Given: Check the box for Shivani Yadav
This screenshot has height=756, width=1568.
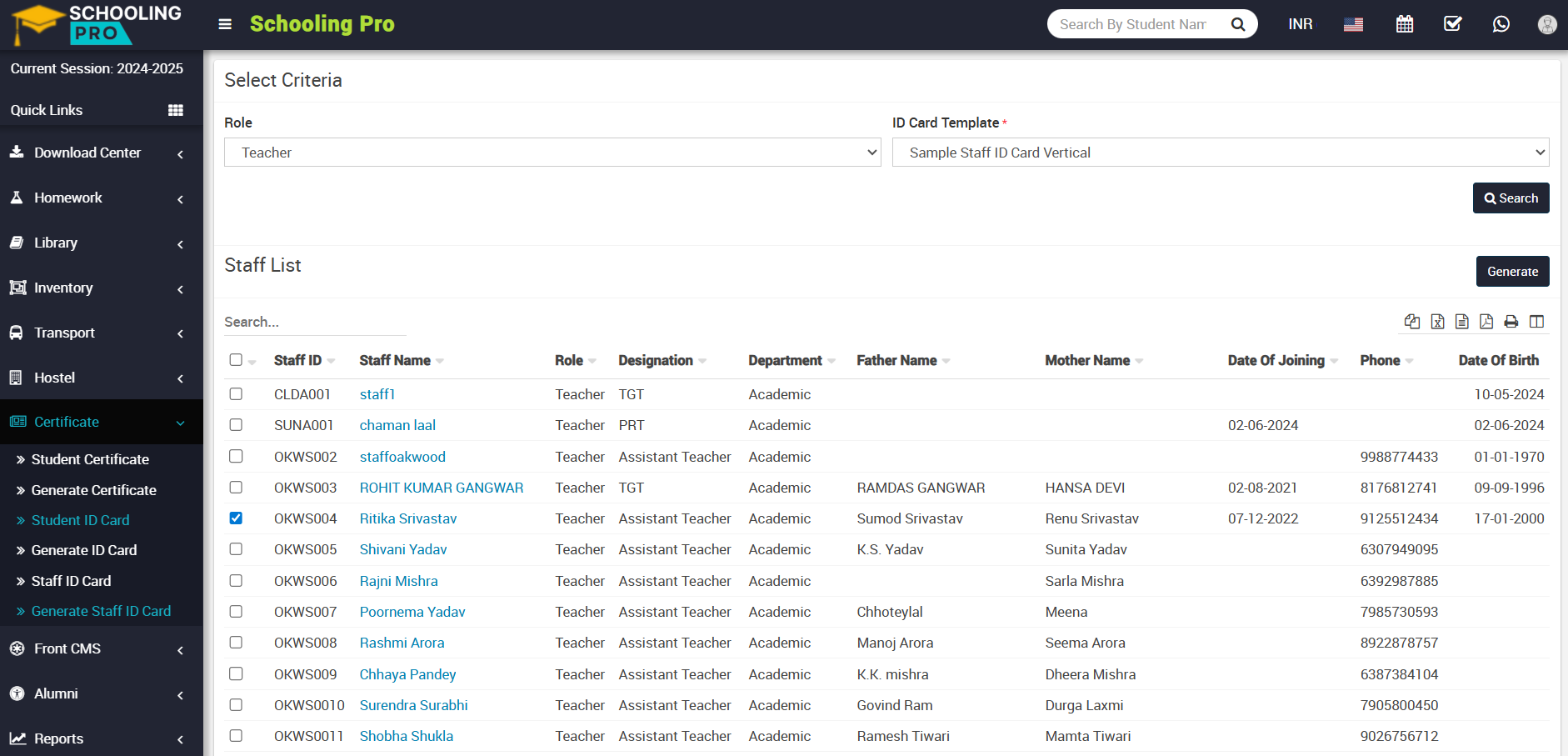Looking at the screenshot, I should [x=236, y=549].
